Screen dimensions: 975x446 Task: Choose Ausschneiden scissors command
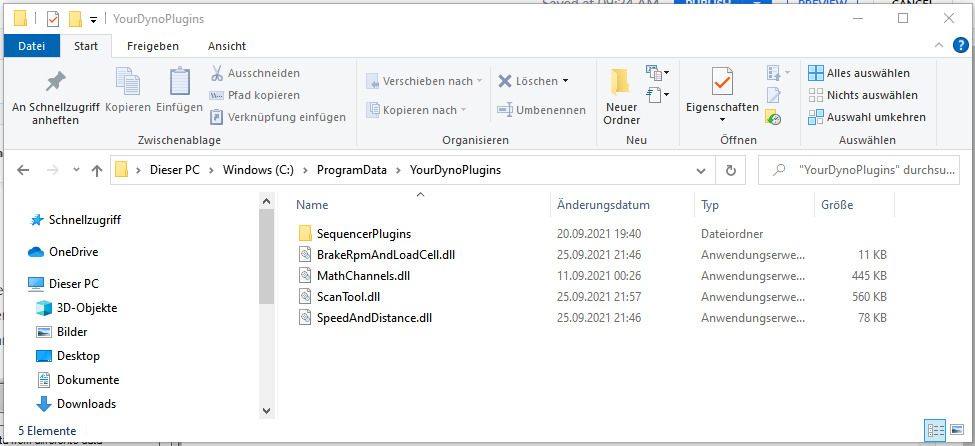[255, 73]
